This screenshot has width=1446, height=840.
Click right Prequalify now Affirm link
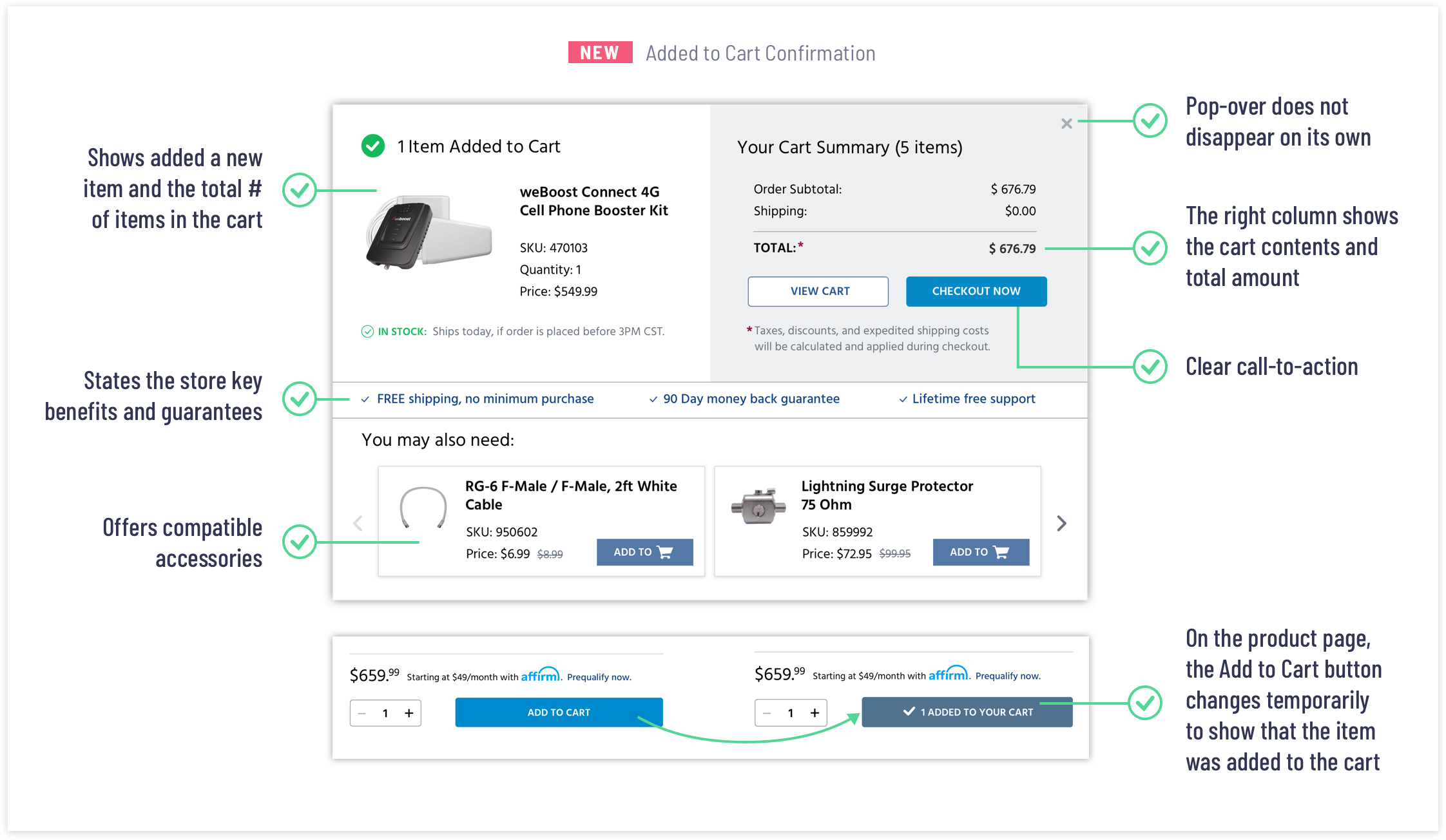pos(1007,676)
